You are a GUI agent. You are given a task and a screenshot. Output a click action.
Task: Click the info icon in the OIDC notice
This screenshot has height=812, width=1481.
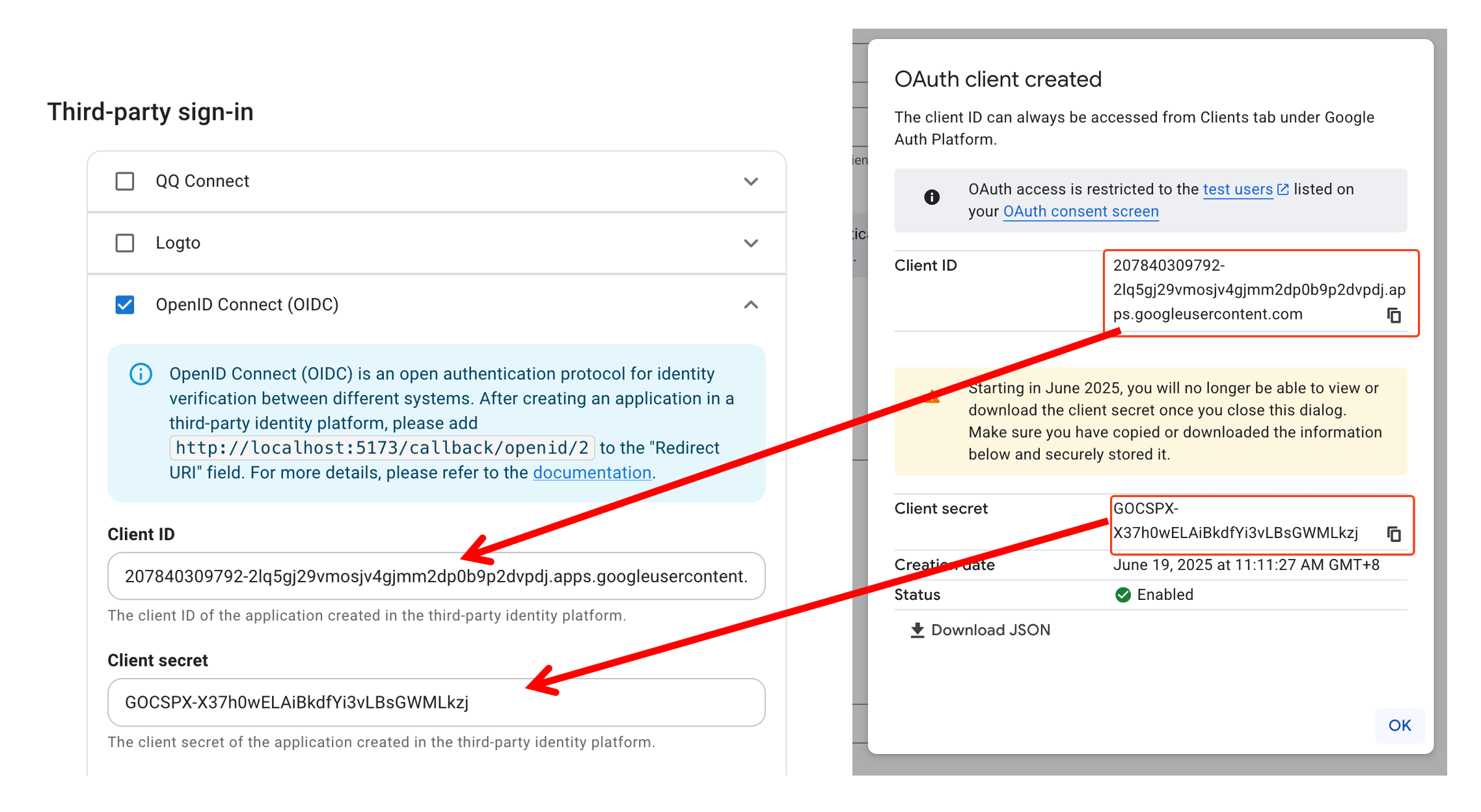click(141, 374)
